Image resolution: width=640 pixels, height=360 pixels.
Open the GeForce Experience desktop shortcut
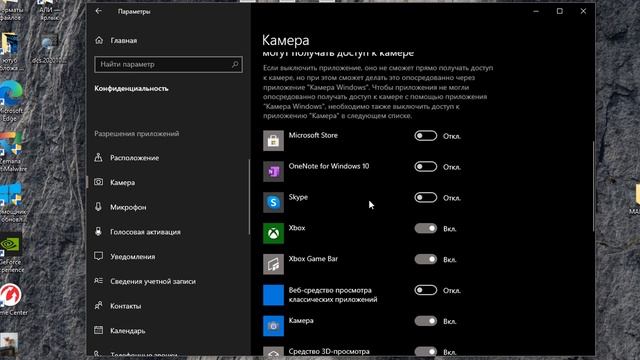coord(11,253)
